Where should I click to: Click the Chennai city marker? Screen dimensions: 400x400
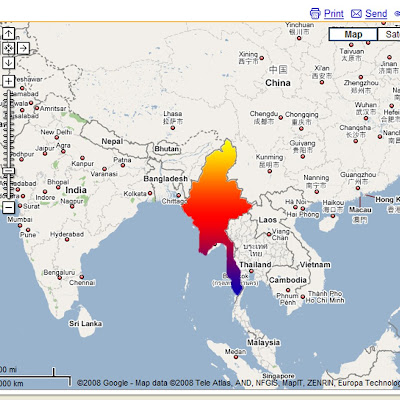pos(82,277)
